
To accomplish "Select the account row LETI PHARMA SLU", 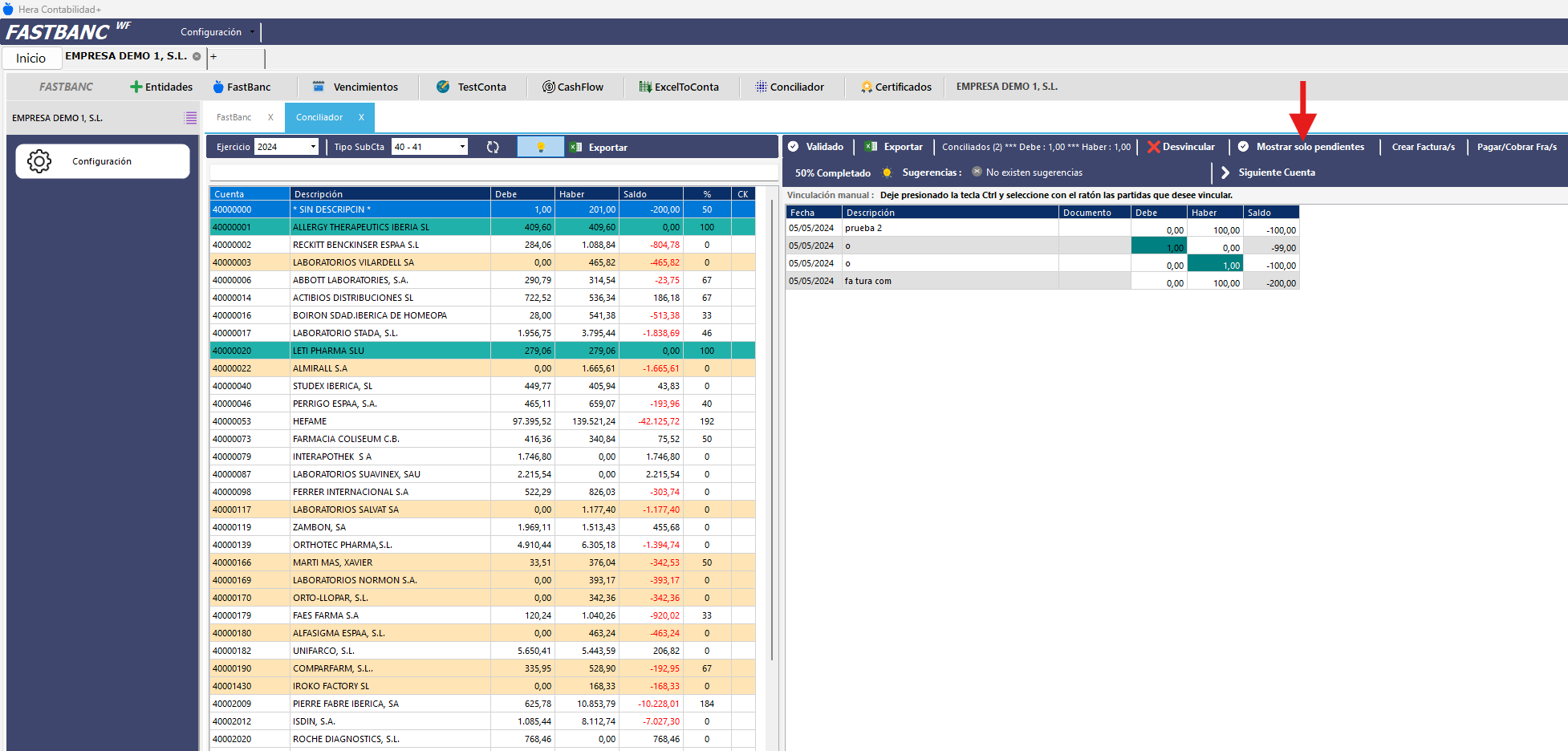I will pos(482,351).
